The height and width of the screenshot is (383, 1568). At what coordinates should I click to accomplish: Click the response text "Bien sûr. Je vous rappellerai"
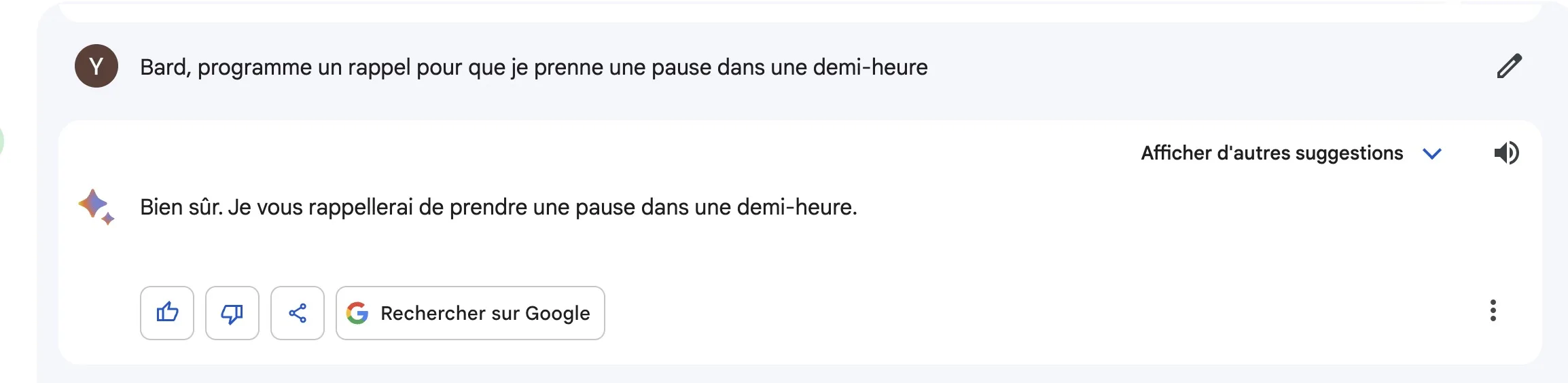click(x=498, y=207)
